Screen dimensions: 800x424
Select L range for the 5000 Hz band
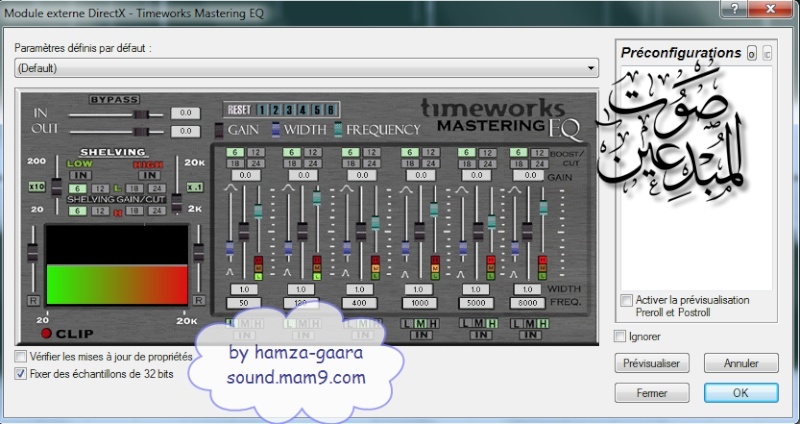[x=465, y=323]
